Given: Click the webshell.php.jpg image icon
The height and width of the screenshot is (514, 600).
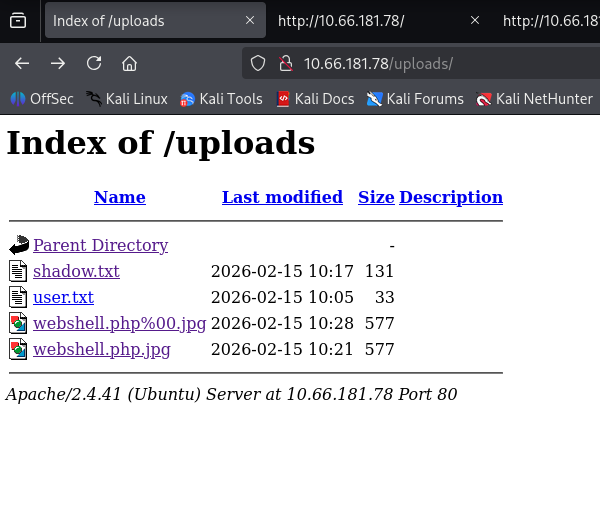Looking at the screenshot, I should [19, 349].
